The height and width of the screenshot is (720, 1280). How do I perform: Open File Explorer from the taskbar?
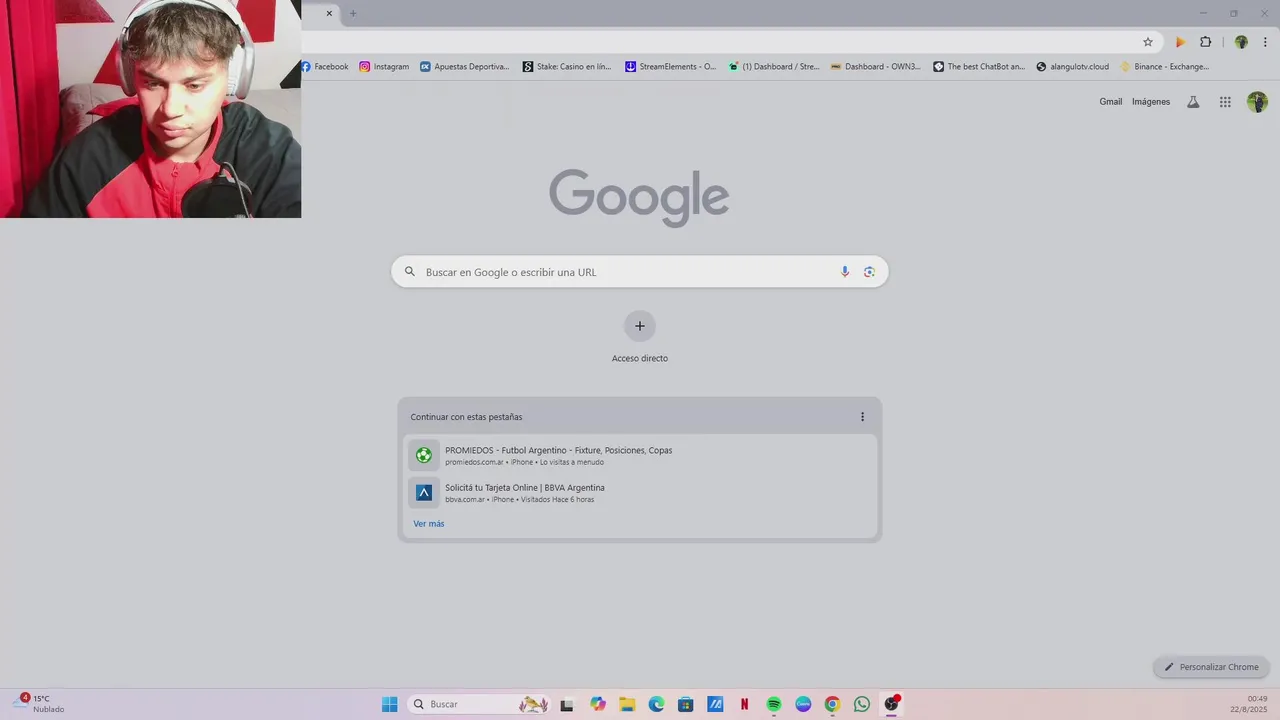click(627, 704)
